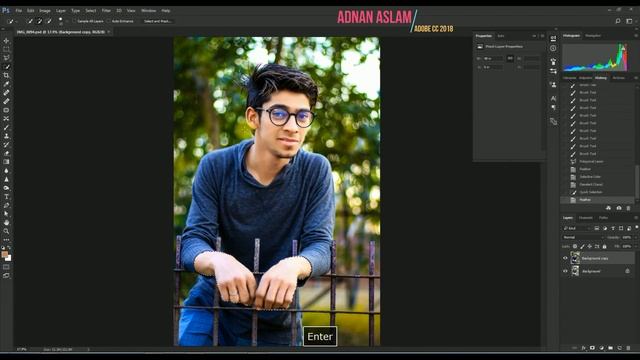
Task: Open the Fill slider dropdown arrow
Action: (635, 247)
